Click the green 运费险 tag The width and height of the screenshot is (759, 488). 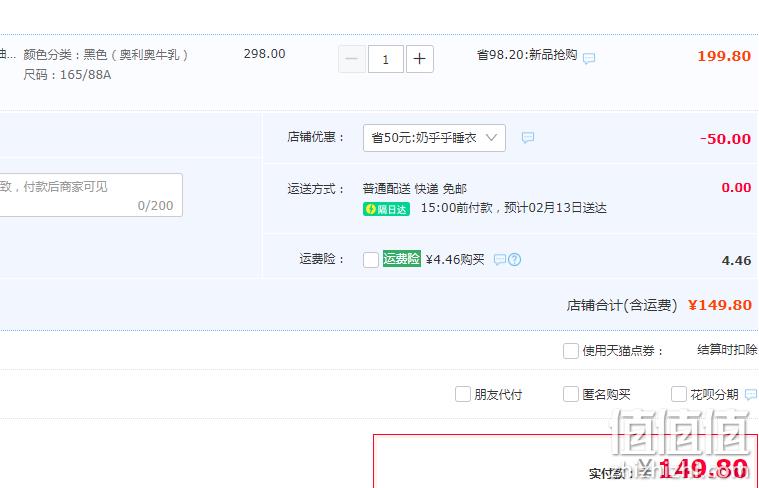pos(402,259)
